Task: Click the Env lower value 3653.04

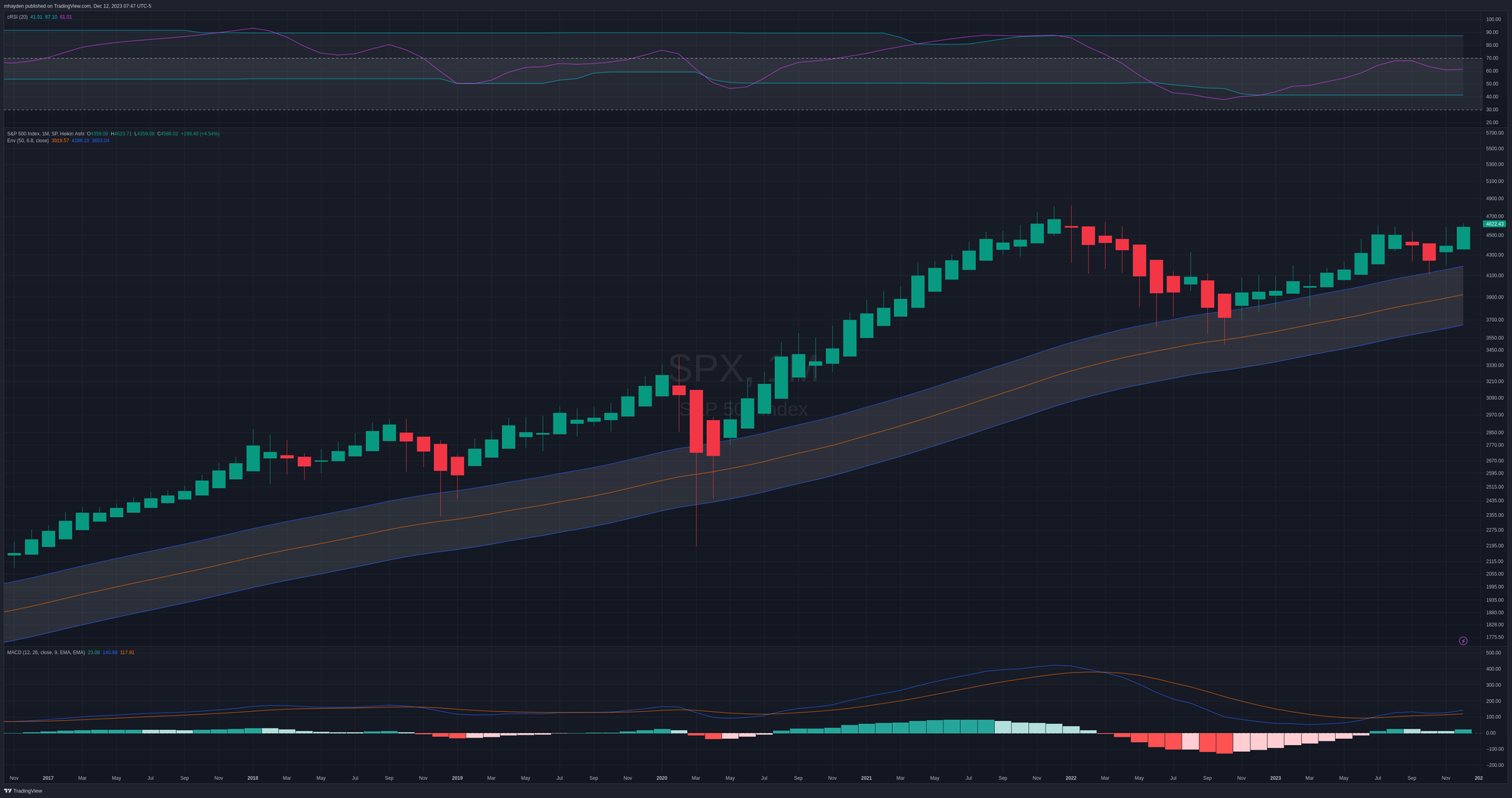Action: (x=101, y=141)
